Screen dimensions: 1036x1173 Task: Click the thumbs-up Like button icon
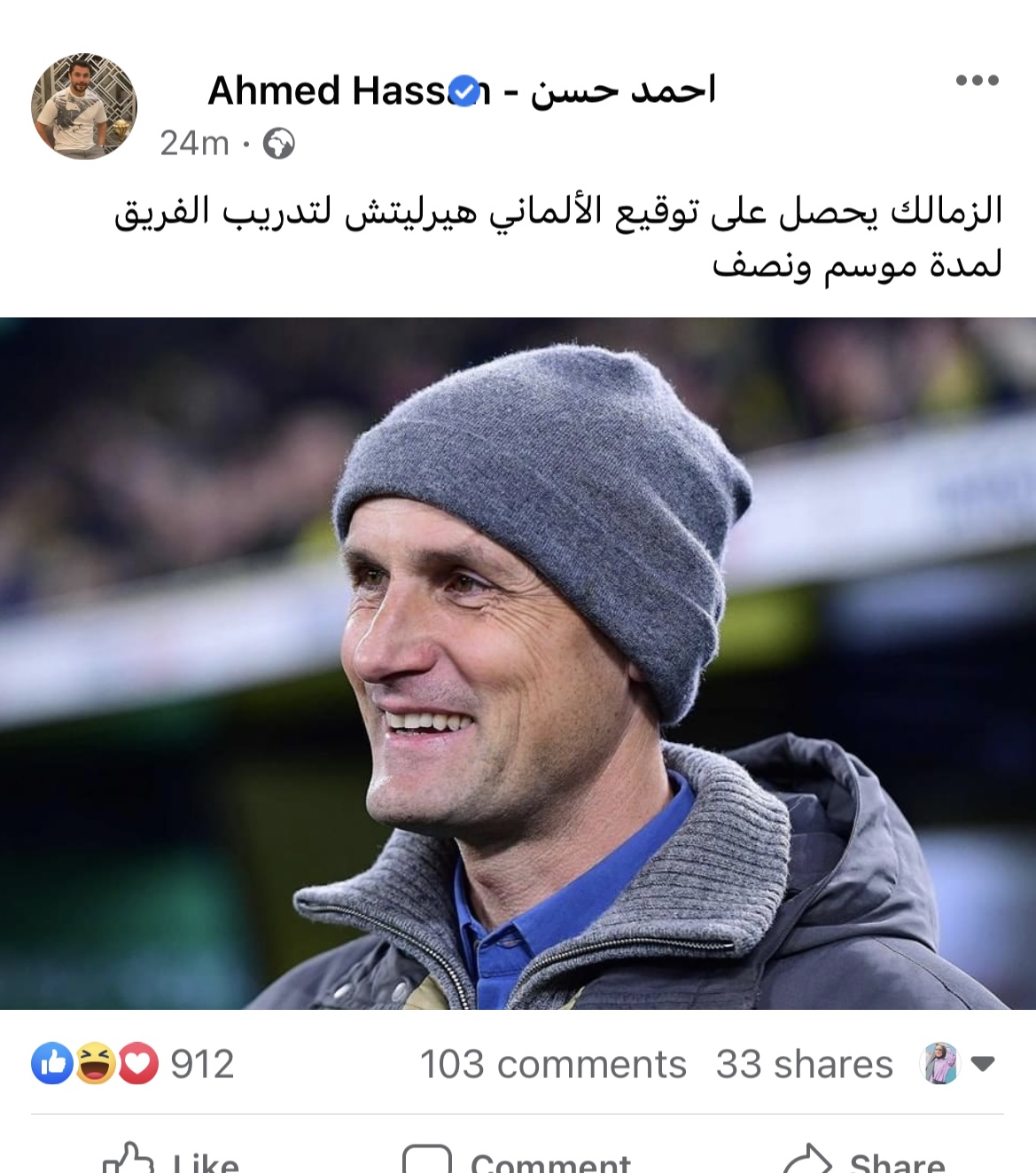pos(129,1158)
